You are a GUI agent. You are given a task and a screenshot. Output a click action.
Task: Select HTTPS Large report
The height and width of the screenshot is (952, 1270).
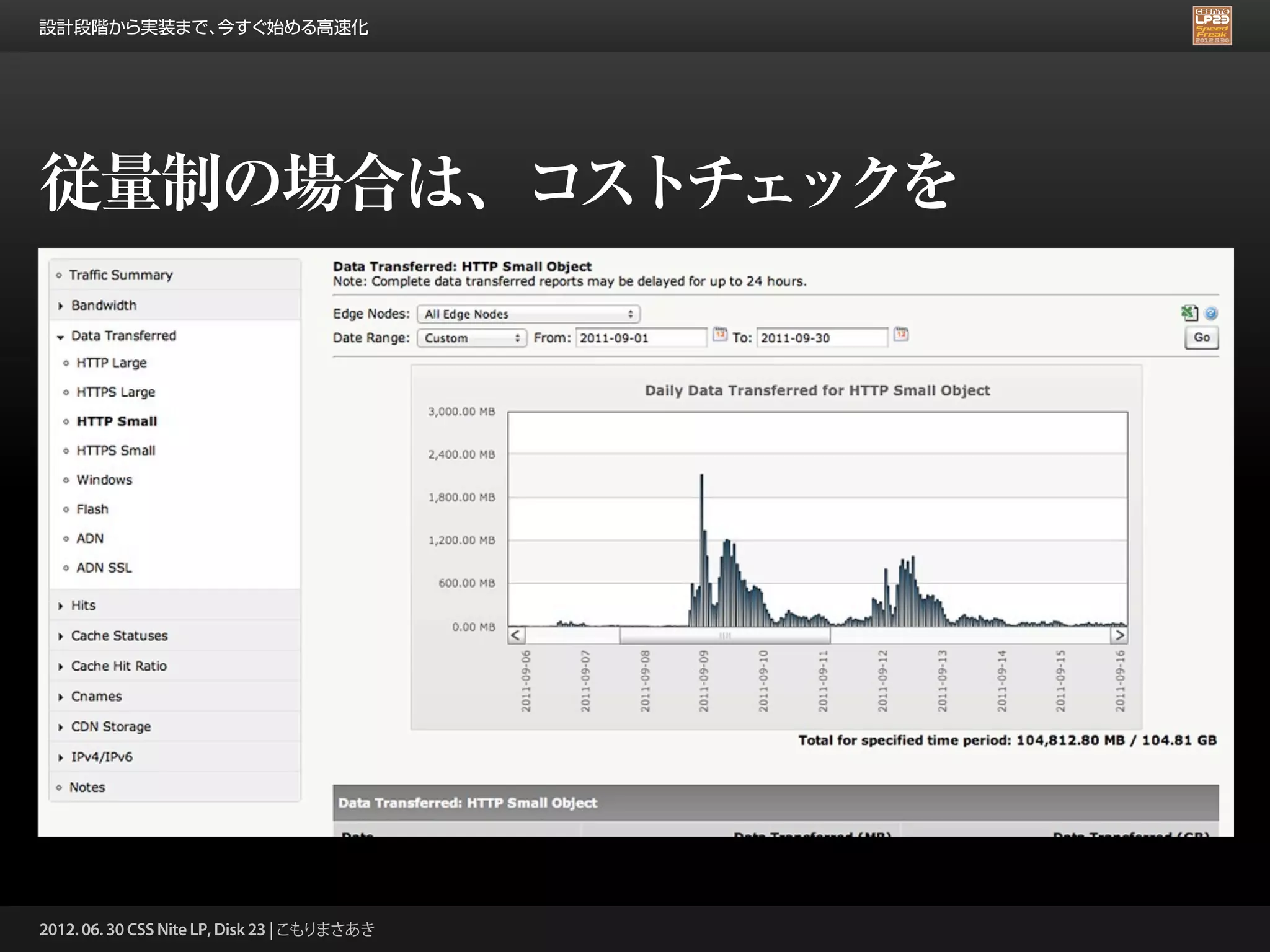coord(115,392)
